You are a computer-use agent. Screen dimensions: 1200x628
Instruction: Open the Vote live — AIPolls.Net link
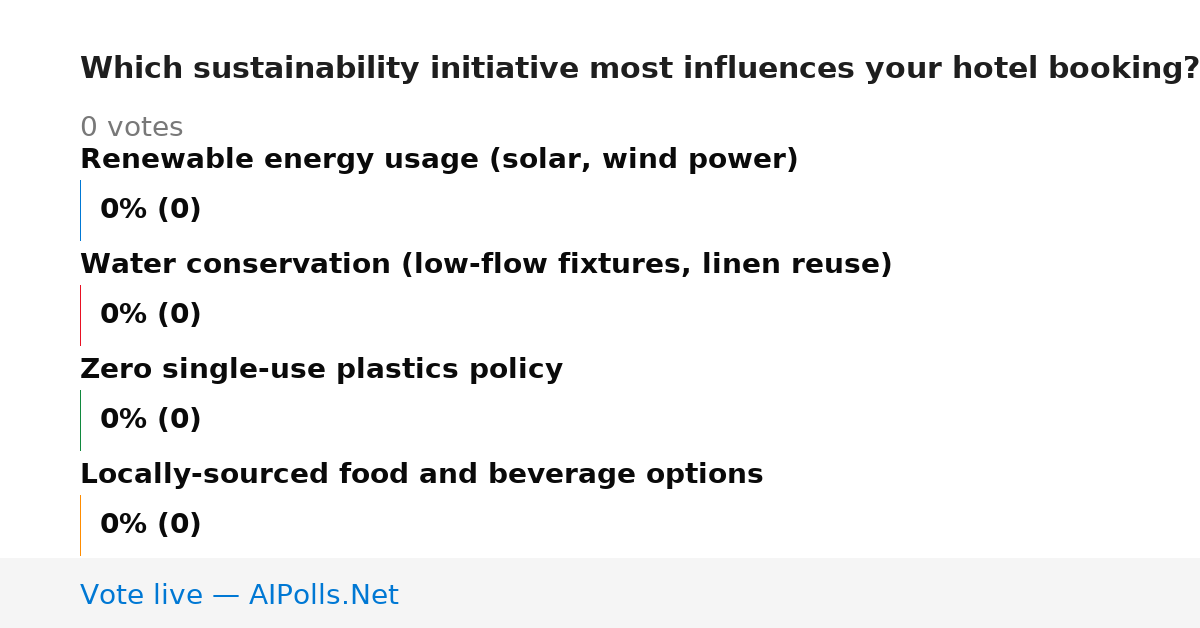(x=239, y=596)
